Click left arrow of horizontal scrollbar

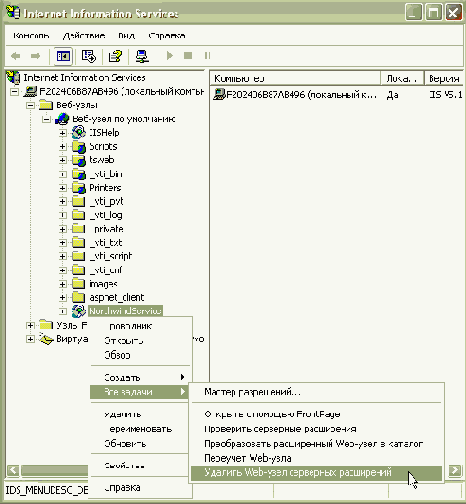click(x=13, y=470)
